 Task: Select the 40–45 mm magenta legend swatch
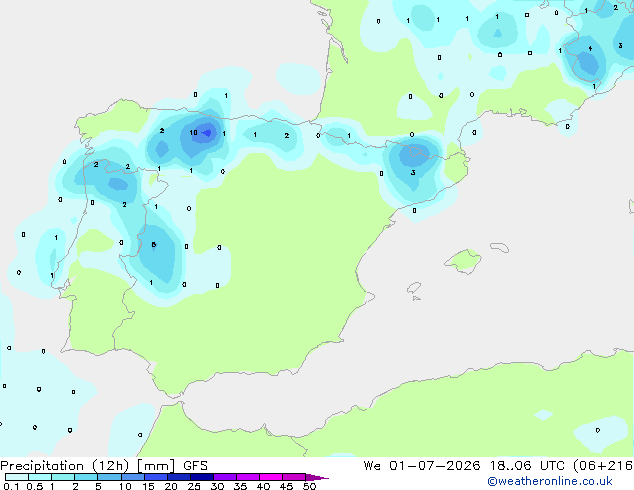click(271, 477)
